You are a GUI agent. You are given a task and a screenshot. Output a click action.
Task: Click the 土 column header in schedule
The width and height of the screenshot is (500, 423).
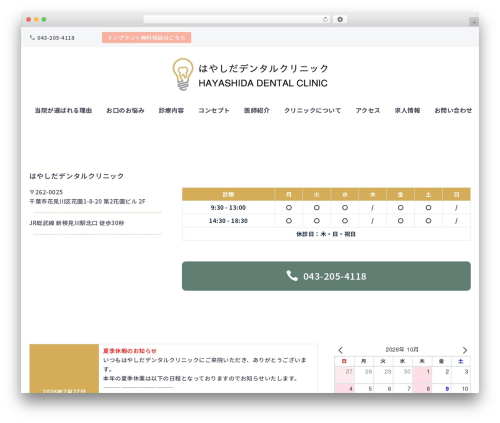tap(428, 194)
